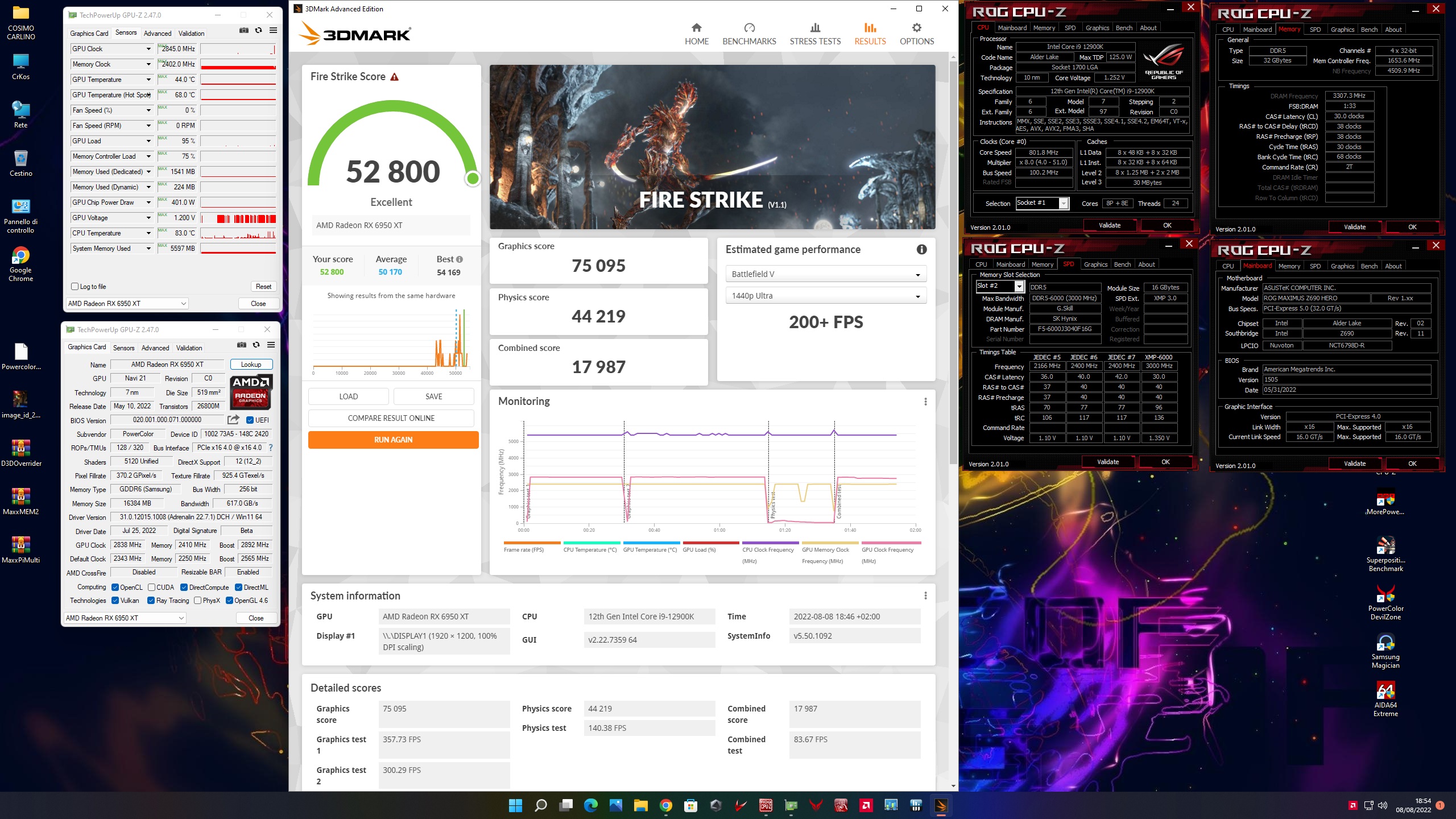Click Best score info icon

(460, 259)
